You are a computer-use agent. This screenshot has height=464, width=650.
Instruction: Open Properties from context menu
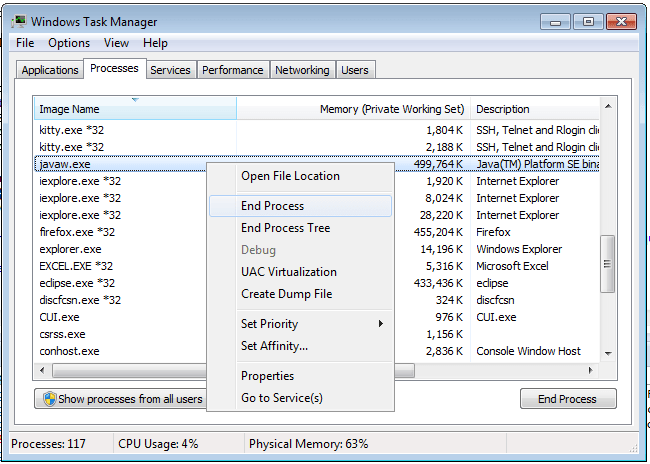tap(267, 376)
